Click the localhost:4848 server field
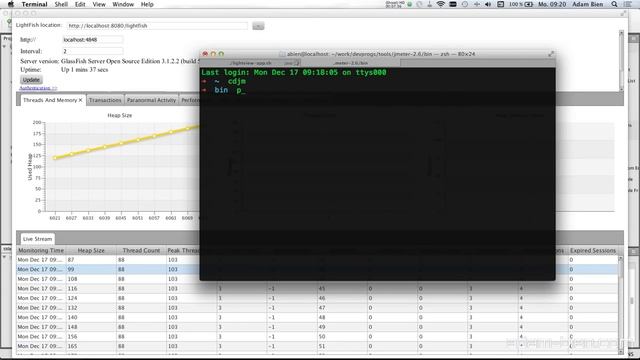 [93, 40]
